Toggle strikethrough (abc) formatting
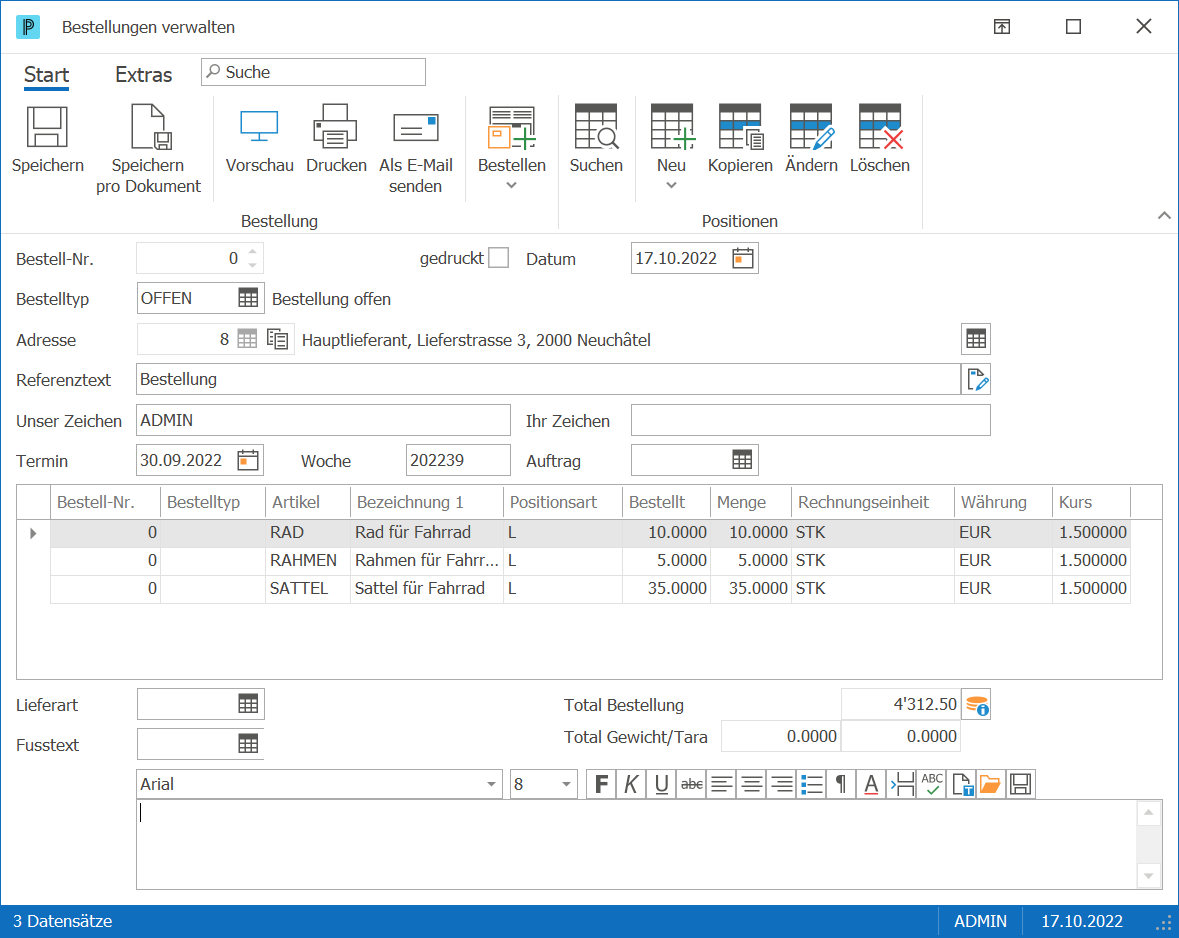Viewport: 1179px width, 938px height. click(x=691, y=785)
